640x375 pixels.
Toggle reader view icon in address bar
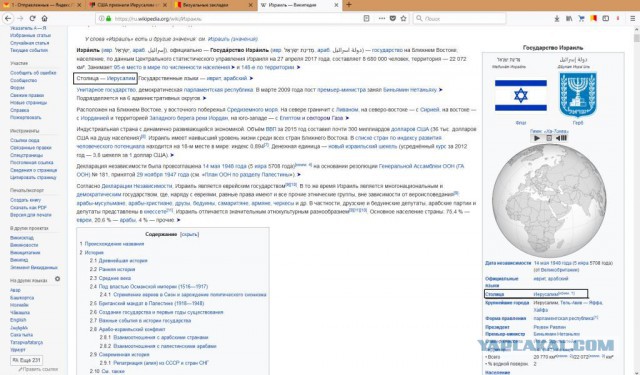point(367,18)
